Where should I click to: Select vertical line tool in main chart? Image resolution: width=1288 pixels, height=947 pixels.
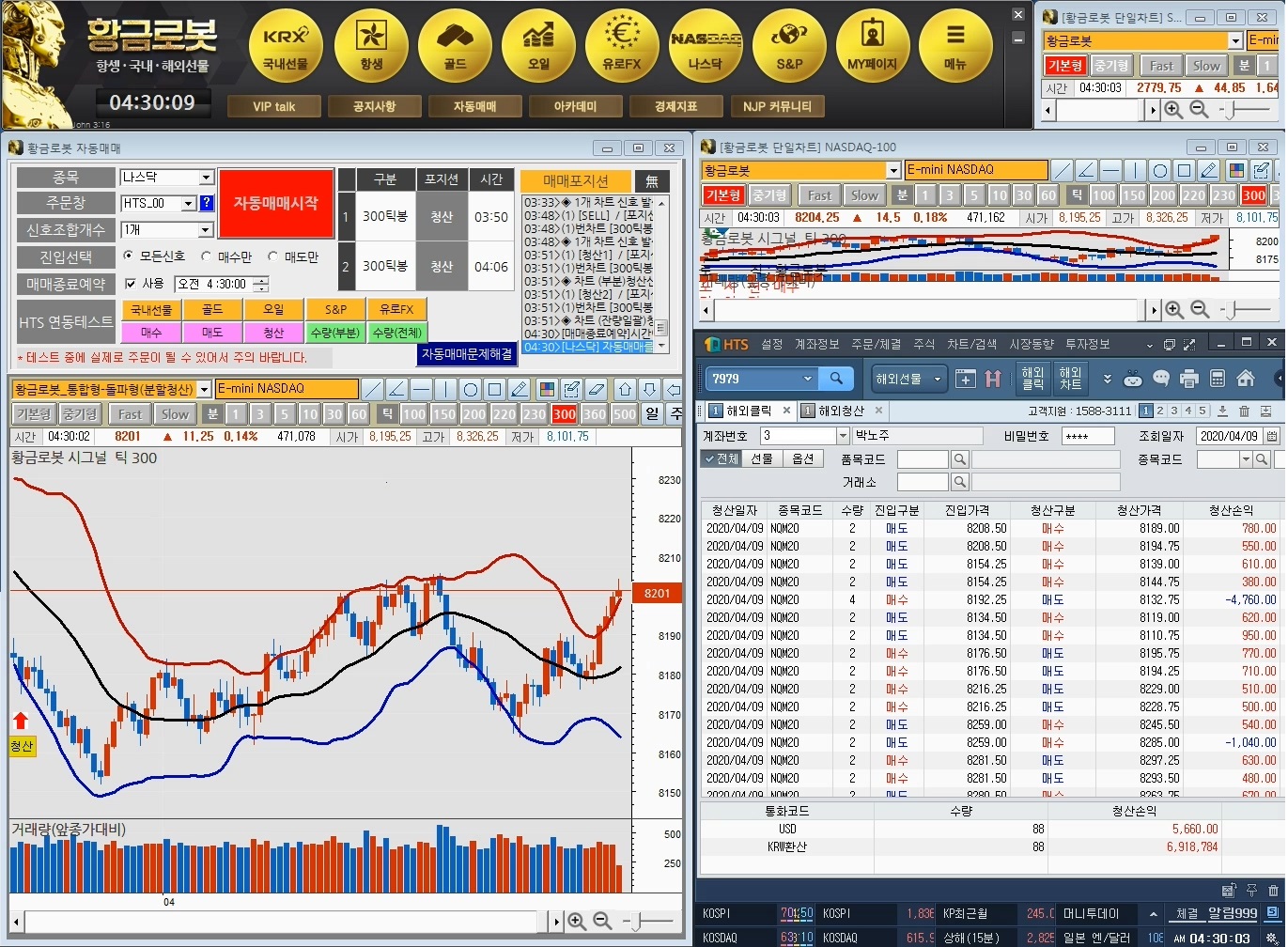(x=446, y=389)
